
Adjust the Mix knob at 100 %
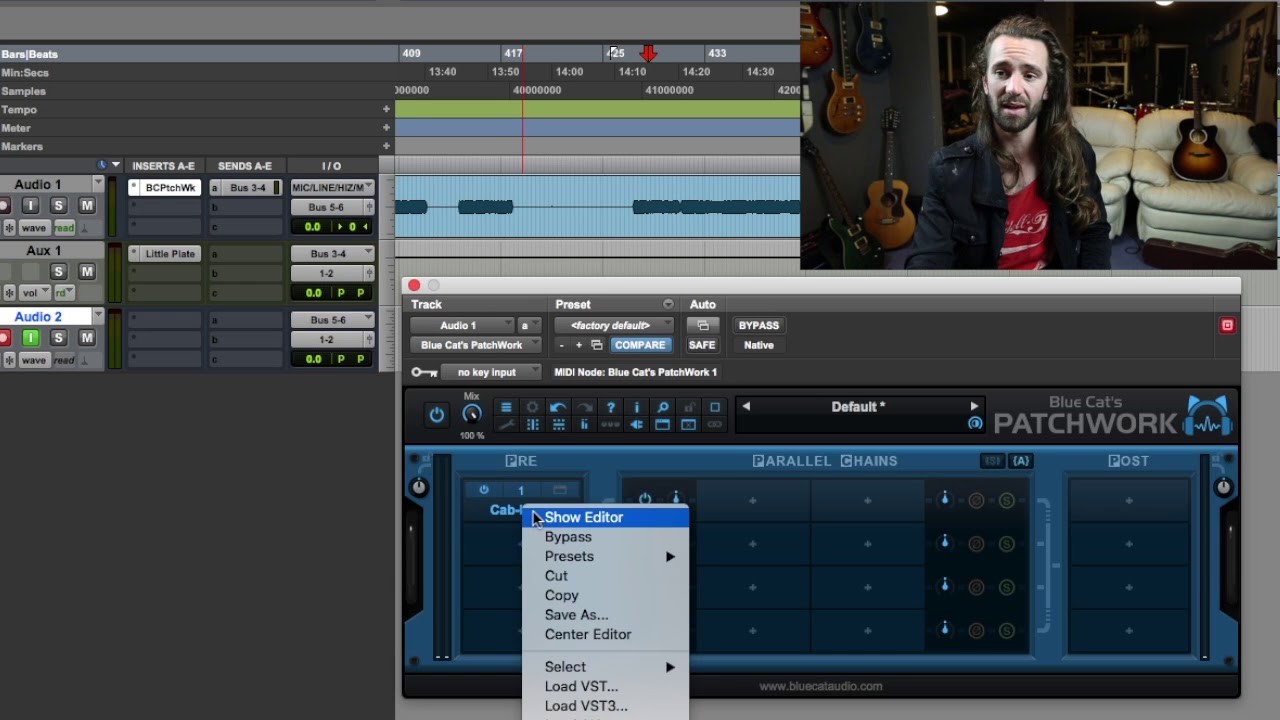pyautogui.click(x=472, y=414)
